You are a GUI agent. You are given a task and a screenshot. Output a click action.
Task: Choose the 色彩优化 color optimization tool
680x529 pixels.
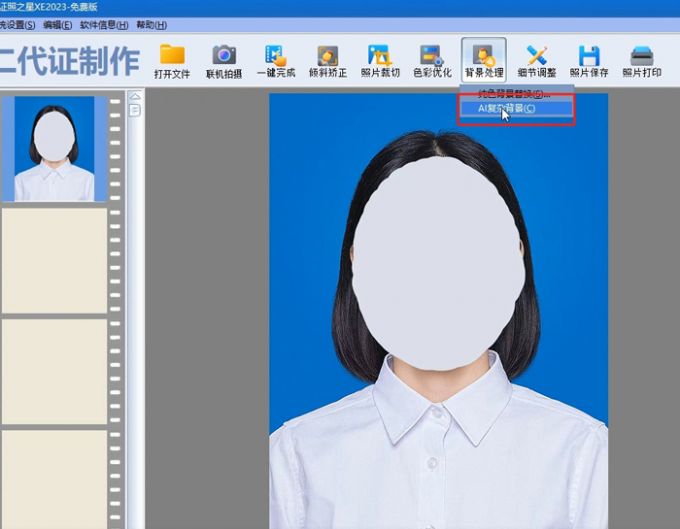[x=431, y=57]
